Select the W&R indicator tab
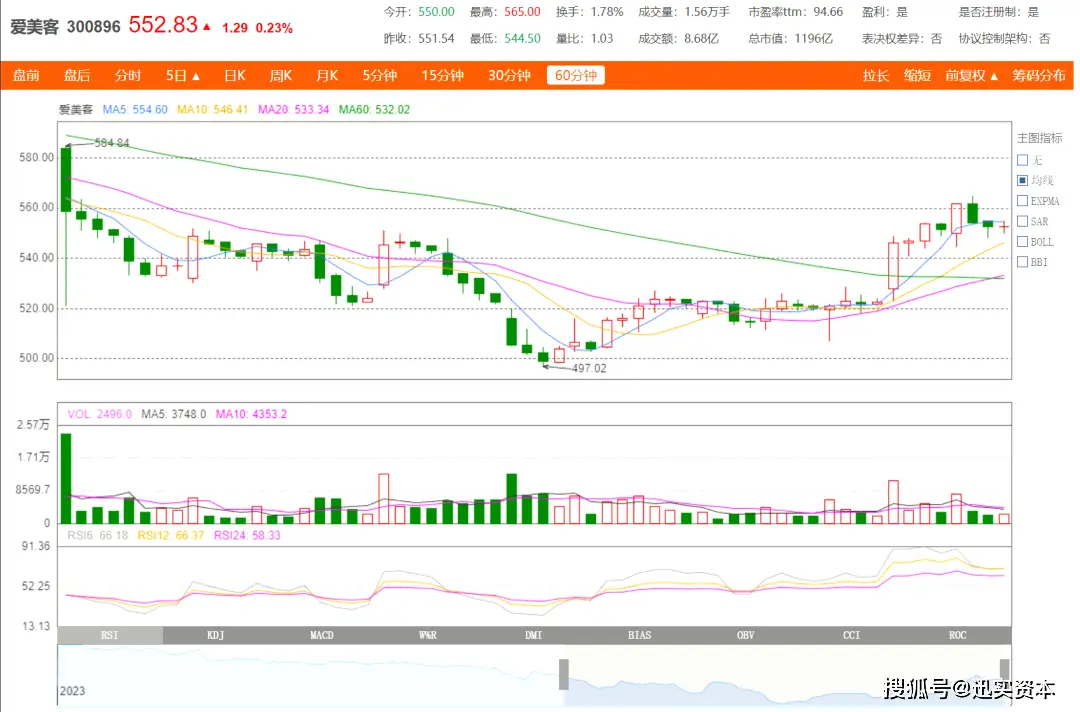Image resolution: width=1080 pixels, height=712 pixels. (x=428, y=635)
